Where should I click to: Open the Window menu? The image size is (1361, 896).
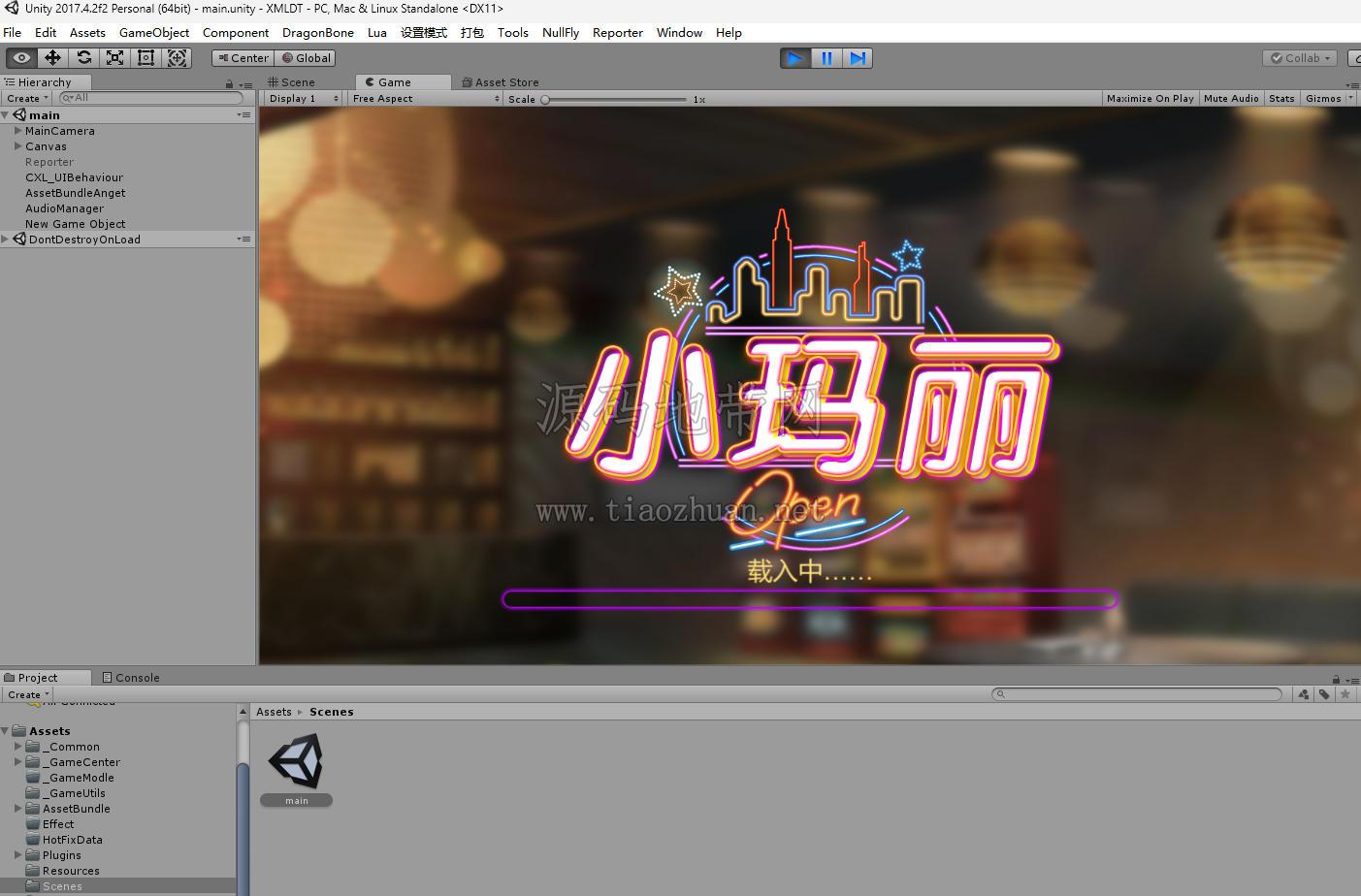pos(679,32)
